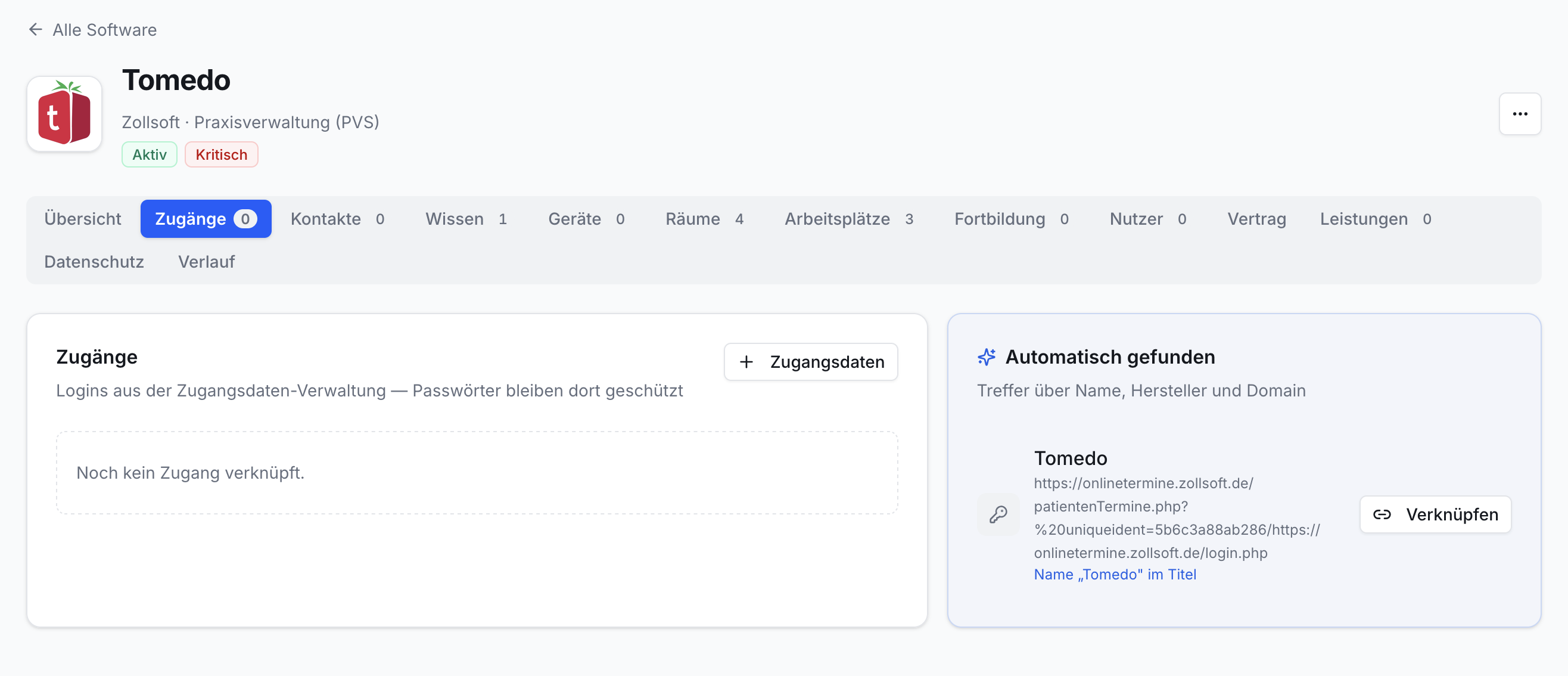
Task: Click the back arrow next to Alle Software
Action: (35, 29)
